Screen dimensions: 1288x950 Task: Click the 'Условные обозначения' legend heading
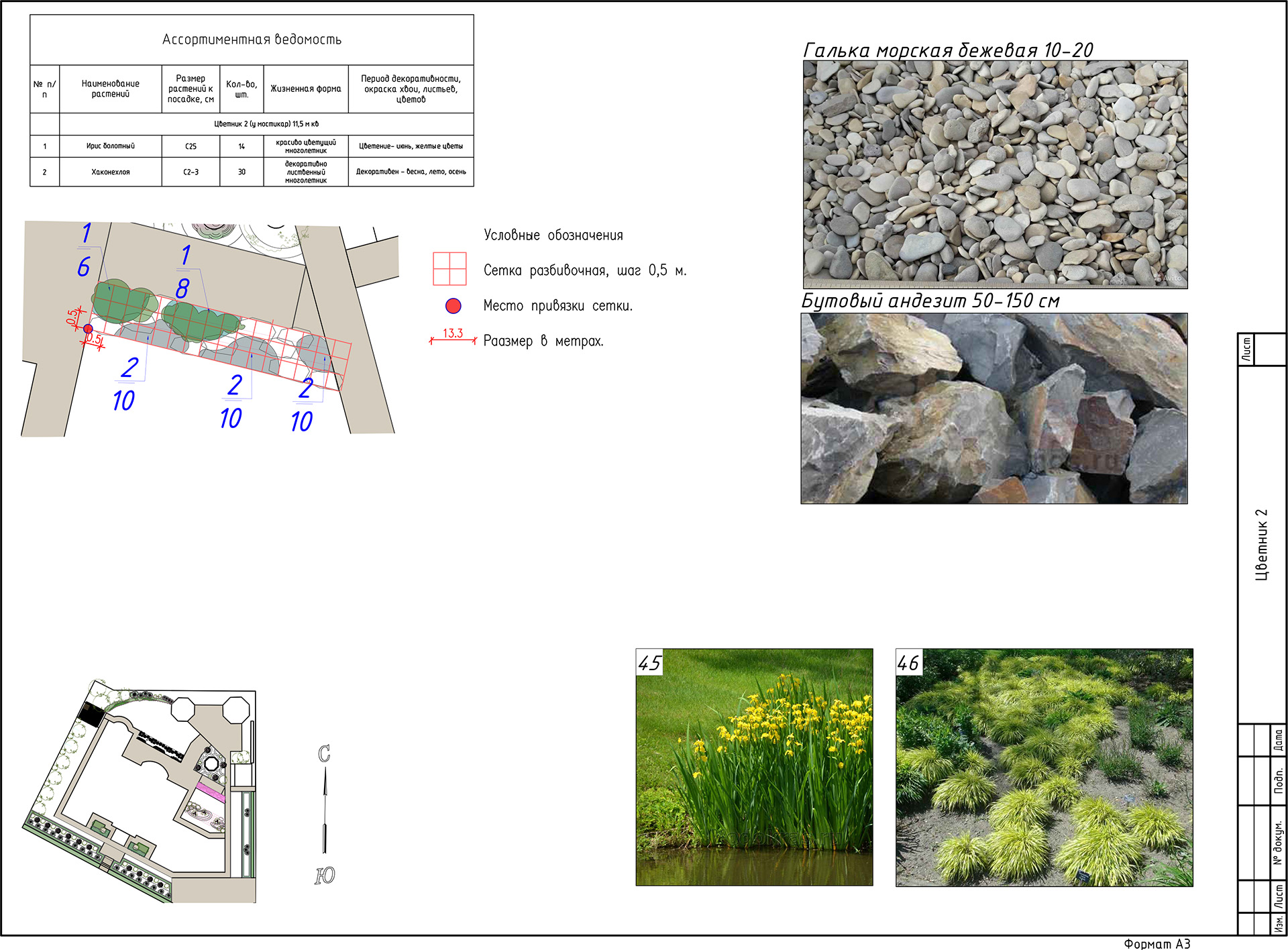553,235
